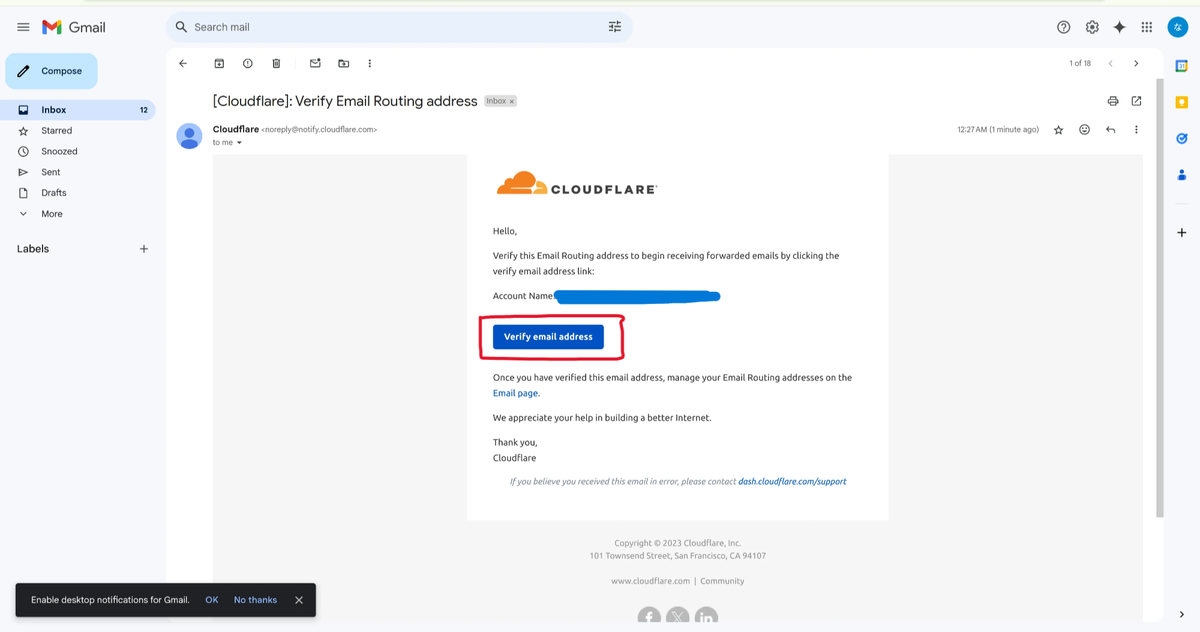
Task: Click the '1 of 18' message counter
Action: (x=1080, y=63)
